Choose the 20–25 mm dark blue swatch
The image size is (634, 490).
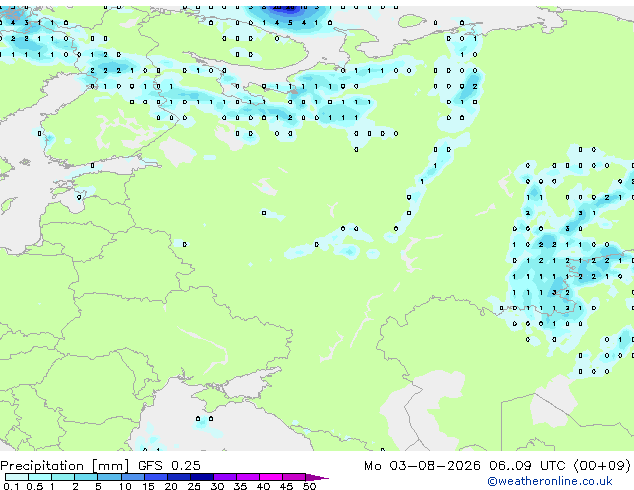click(179, 477)
